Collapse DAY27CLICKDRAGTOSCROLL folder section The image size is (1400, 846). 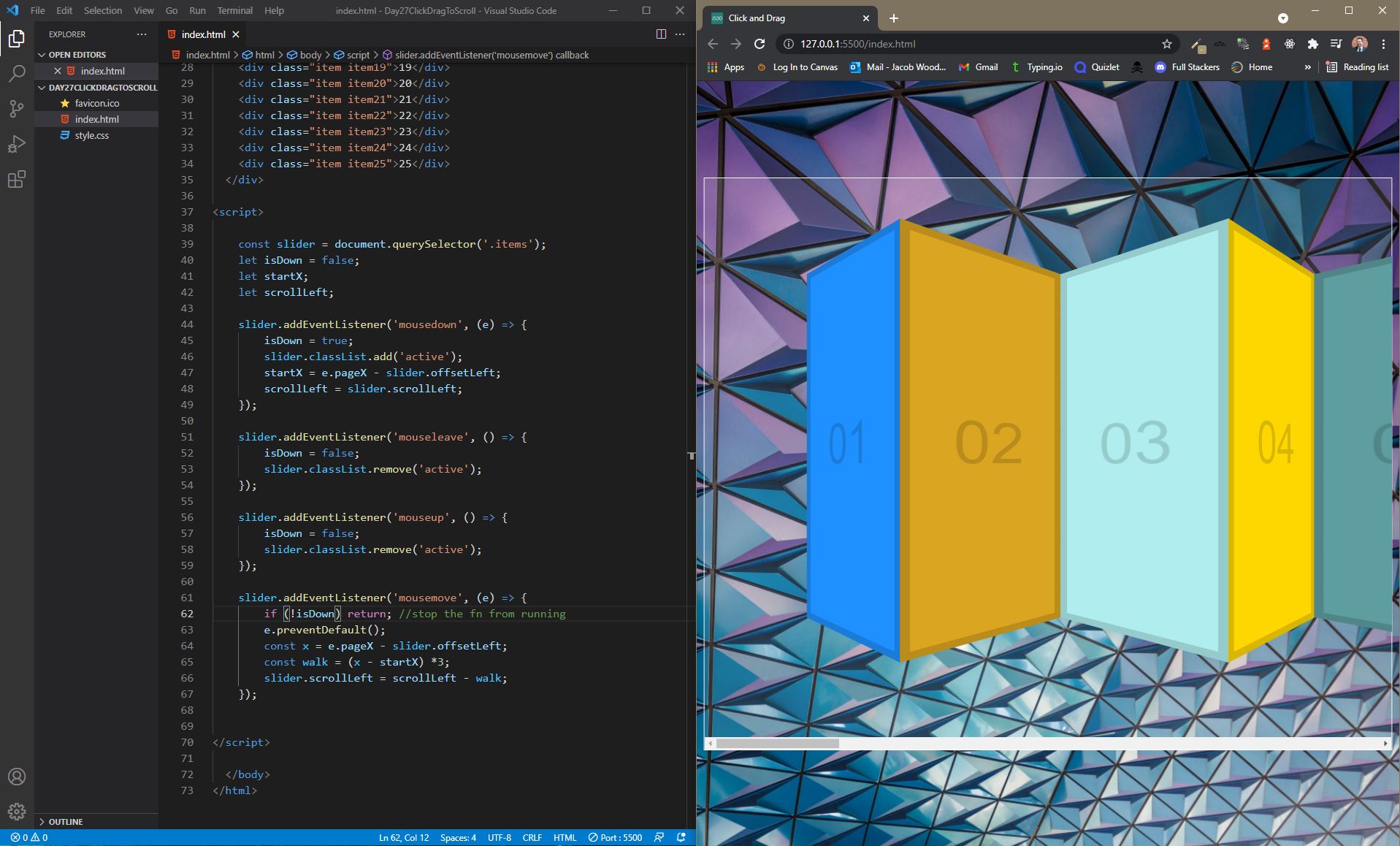coord(97,87)
